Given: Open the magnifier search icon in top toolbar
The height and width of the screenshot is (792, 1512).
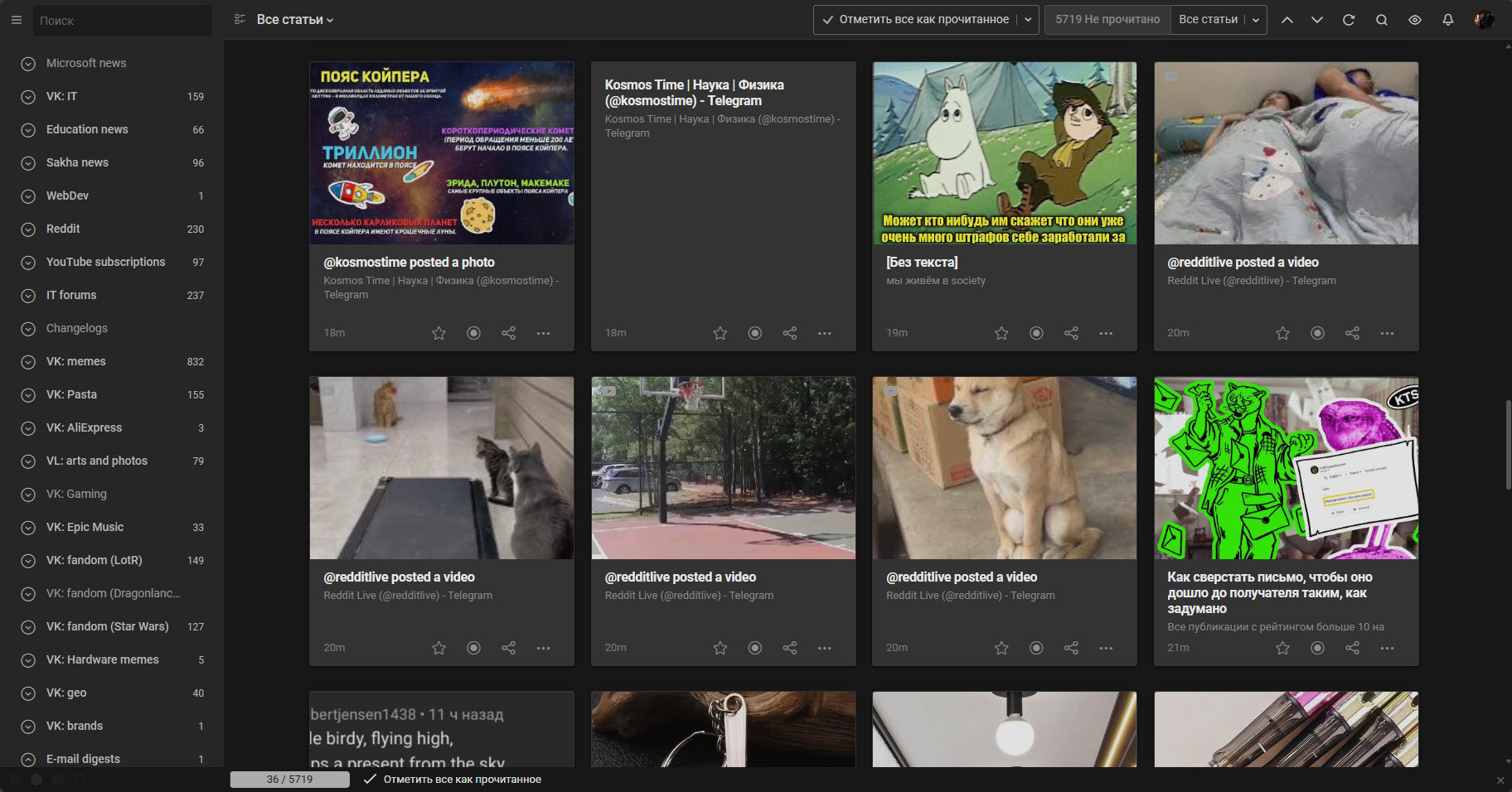Looking at the screenshot, I should tap(1382, 20).
